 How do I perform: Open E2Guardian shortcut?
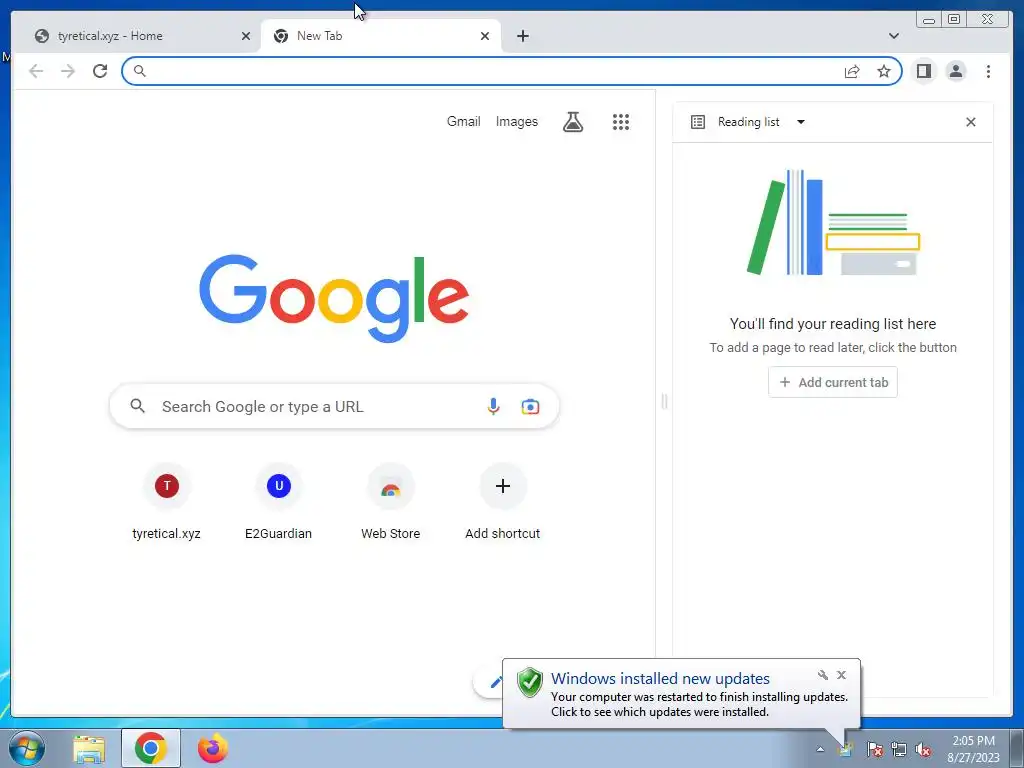(278, 502)
